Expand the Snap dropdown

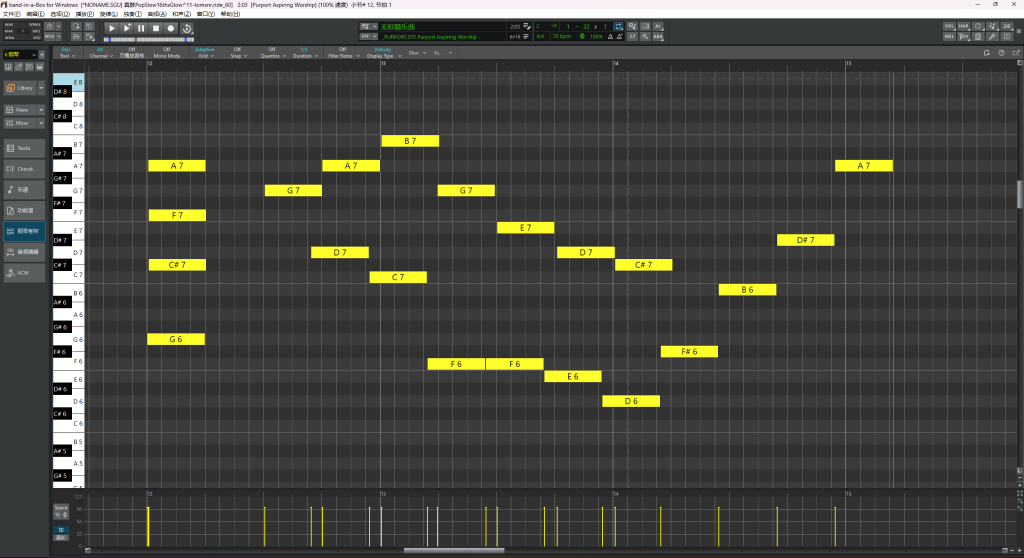pos(237,53)
